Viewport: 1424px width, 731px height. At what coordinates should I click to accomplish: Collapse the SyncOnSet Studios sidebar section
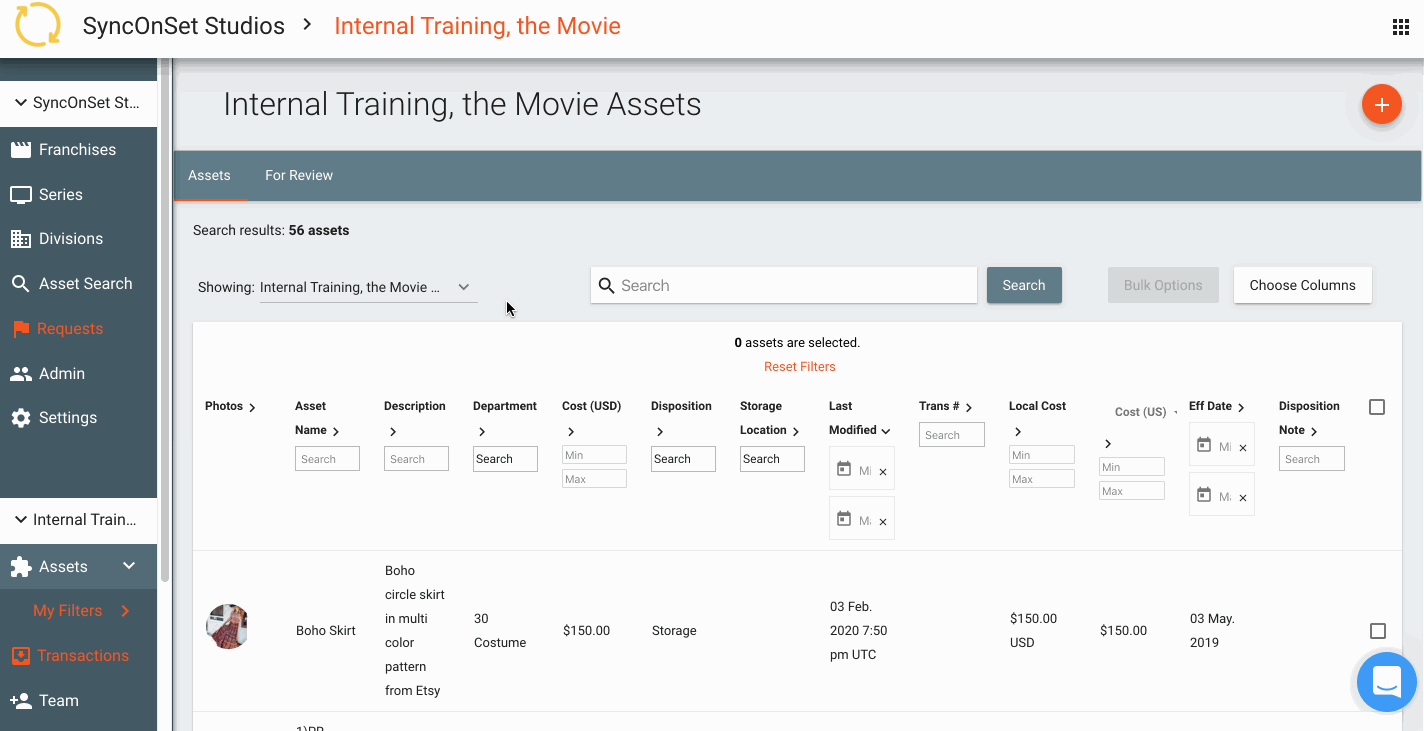click(20, 103)
